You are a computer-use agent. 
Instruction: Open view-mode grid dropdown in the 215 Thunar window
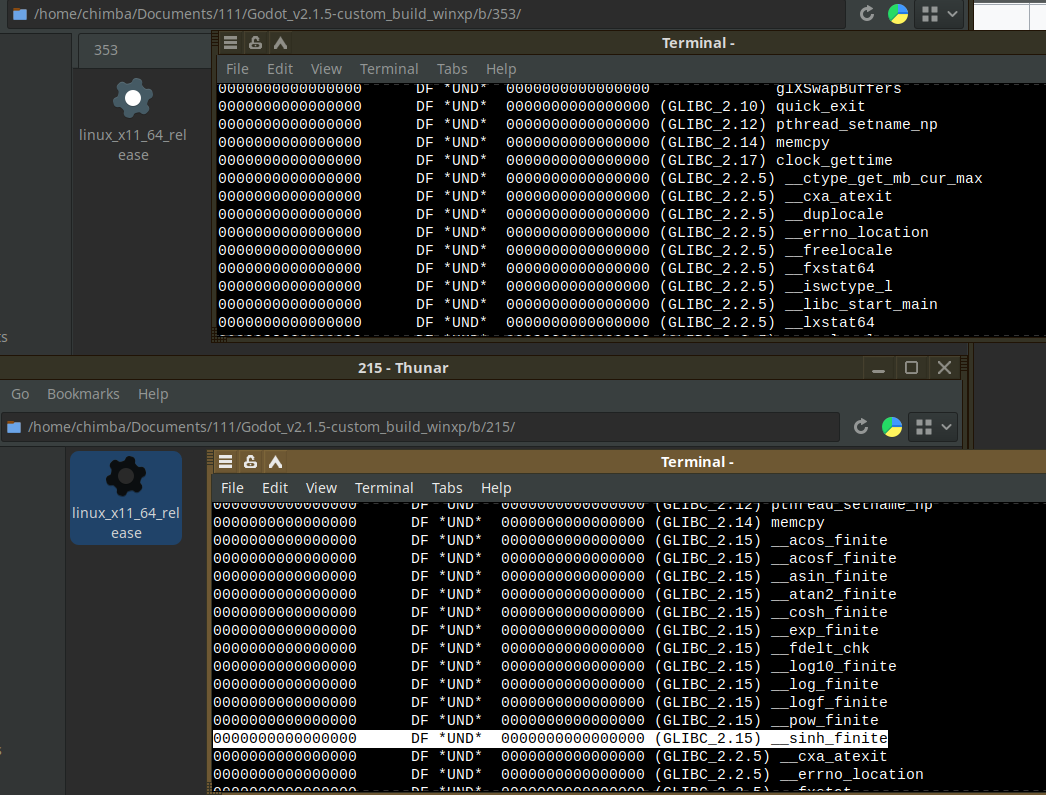(934, 427)
